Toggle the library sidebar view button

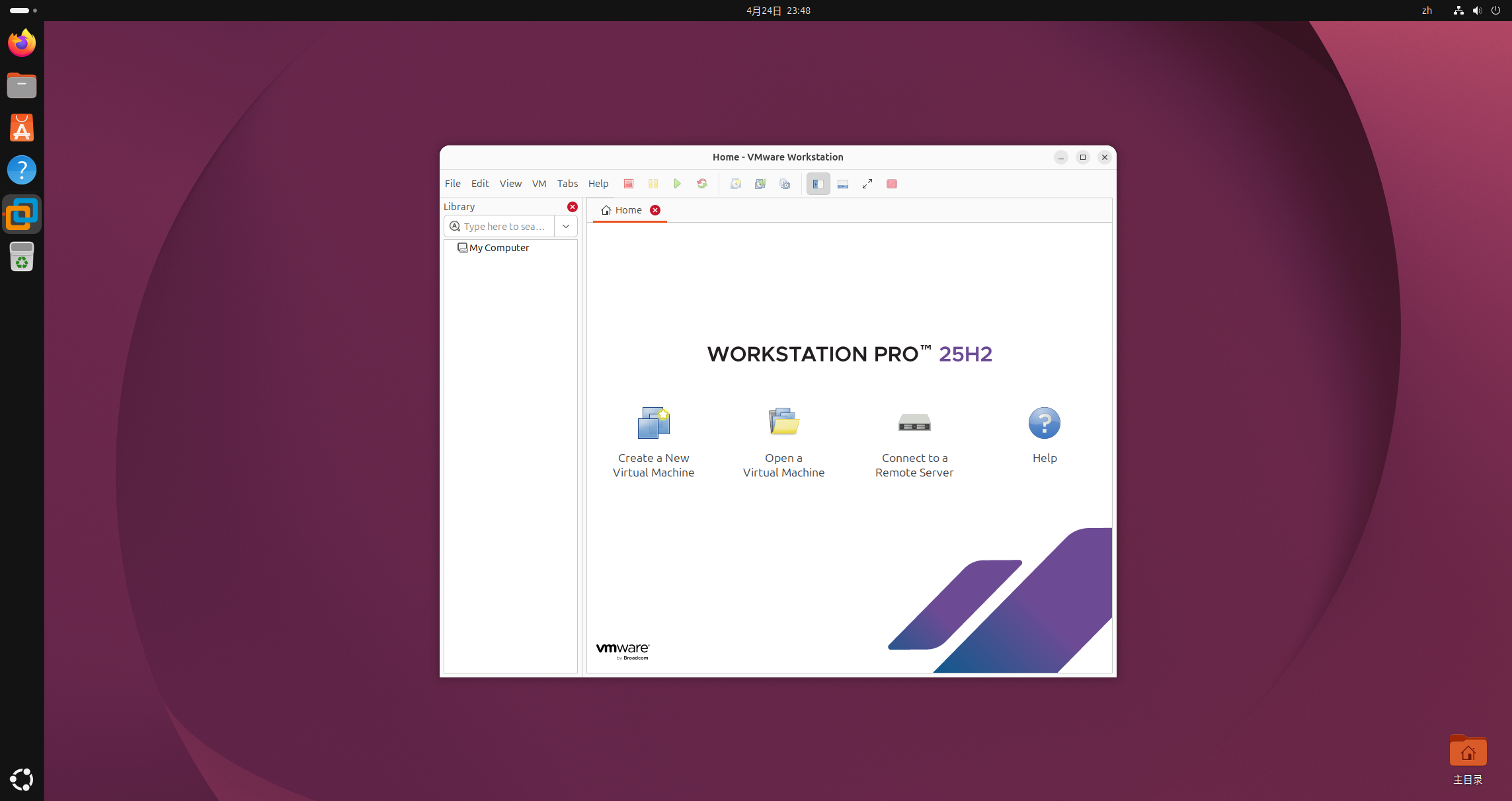[818, 184]
